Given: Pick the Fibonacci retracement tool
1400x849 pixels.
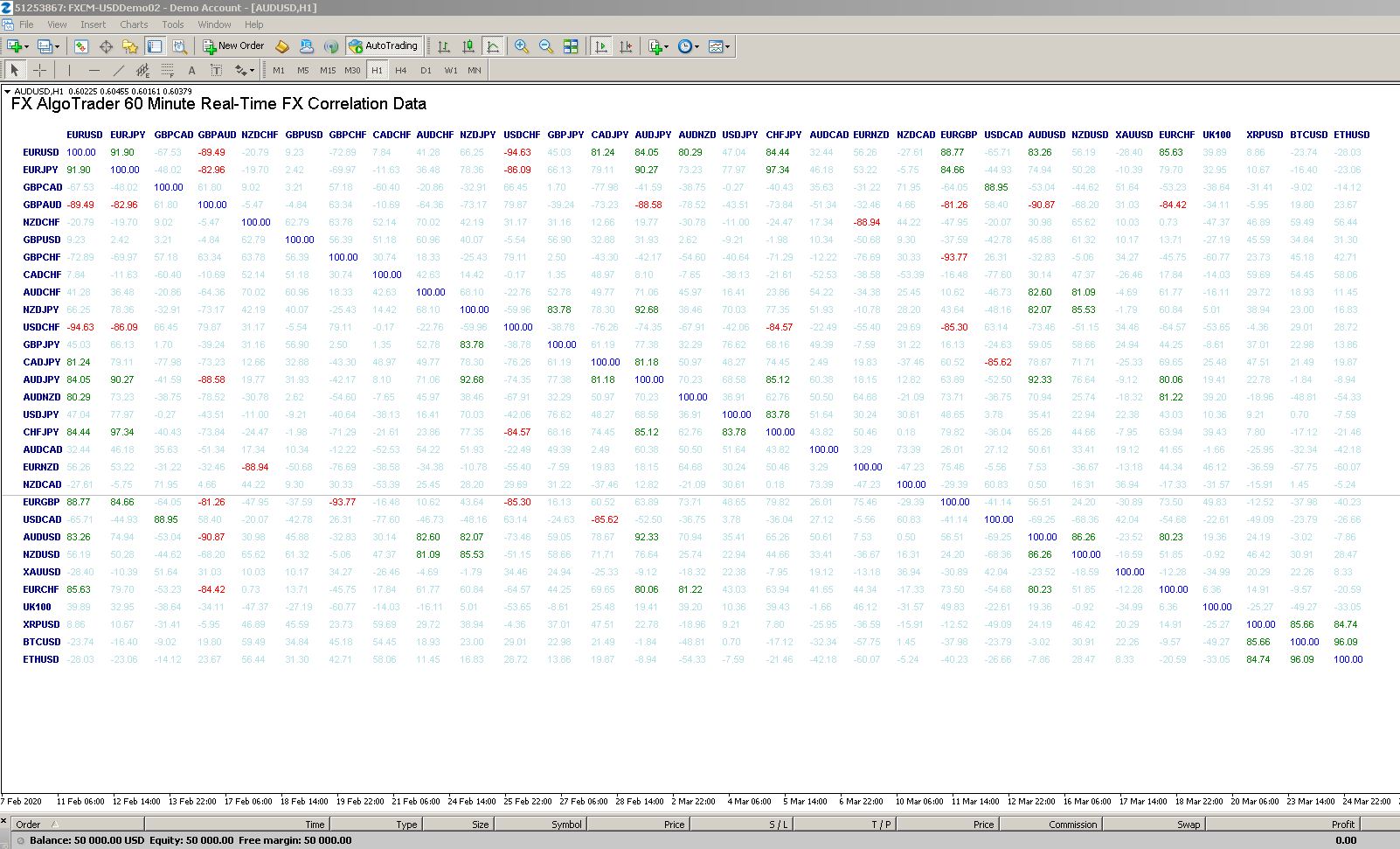Looking at the screenshot, I should 168,70.
